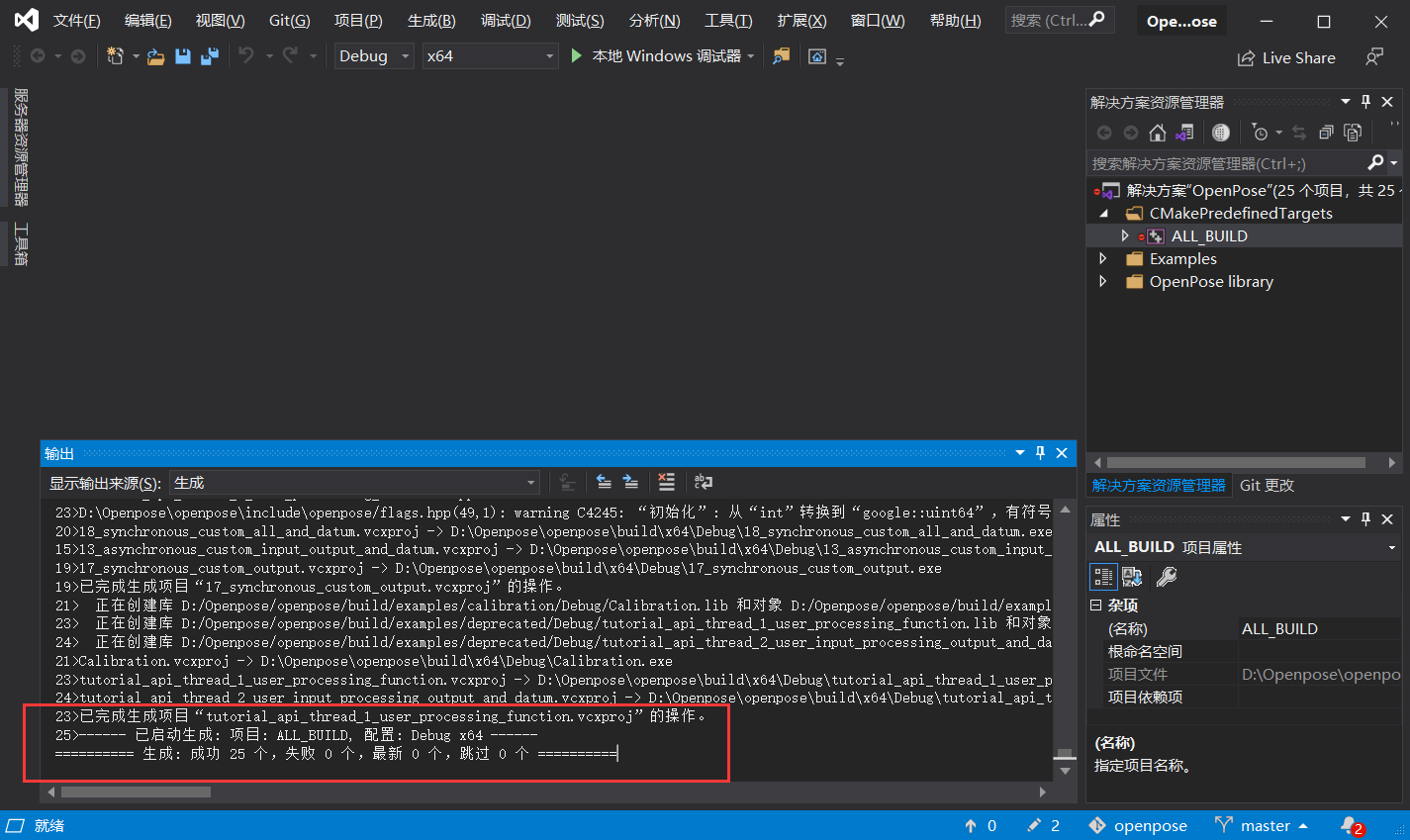Open the ALL_BUILD 项目属性 dropdown in Properties

click(1391, 547)
